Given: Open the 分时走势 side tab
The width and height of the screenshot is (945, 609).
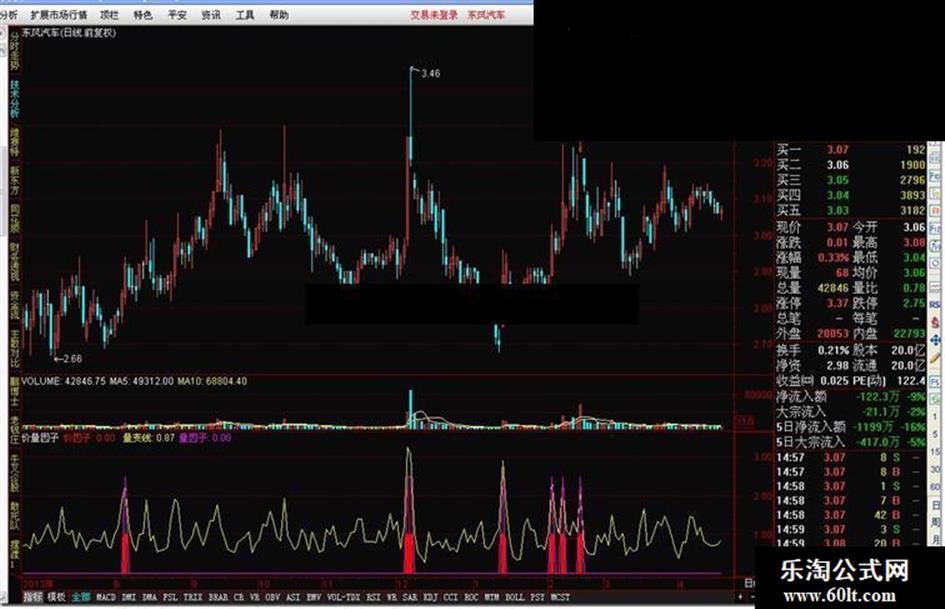Looking at the screenshot, I should 14,51.
